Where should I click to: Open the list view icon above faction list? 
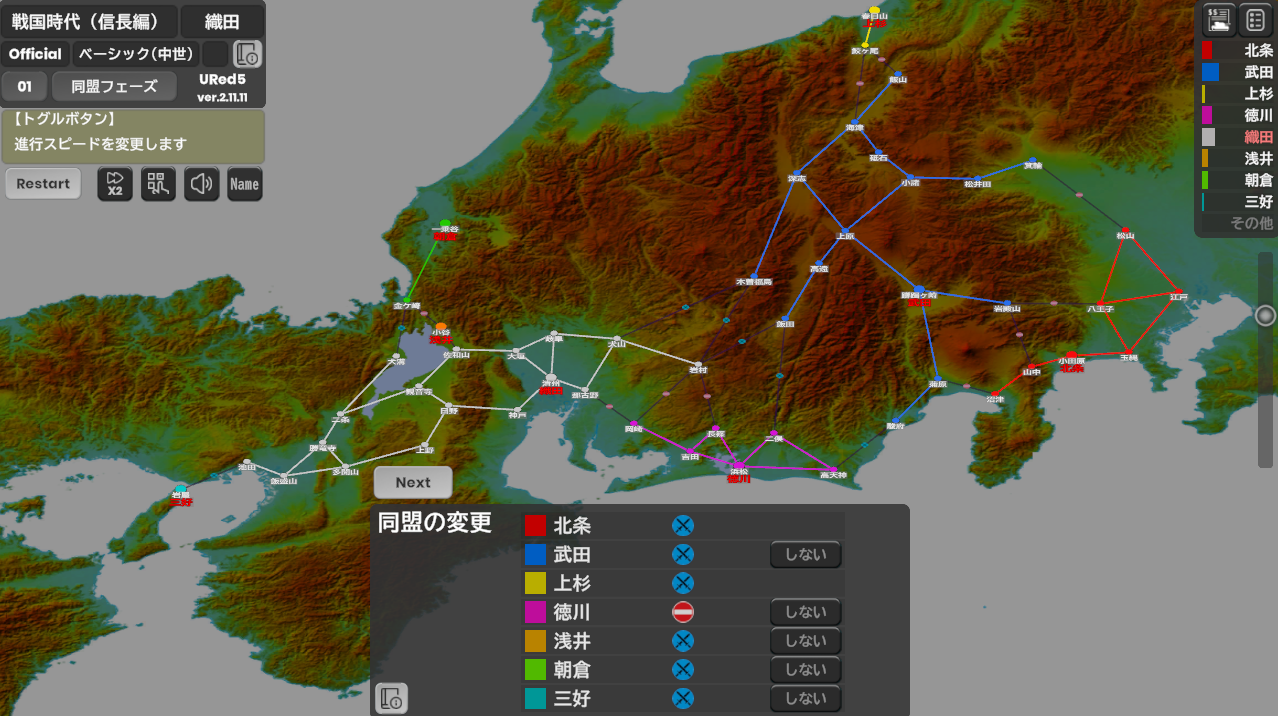(x=1255, y=19)
